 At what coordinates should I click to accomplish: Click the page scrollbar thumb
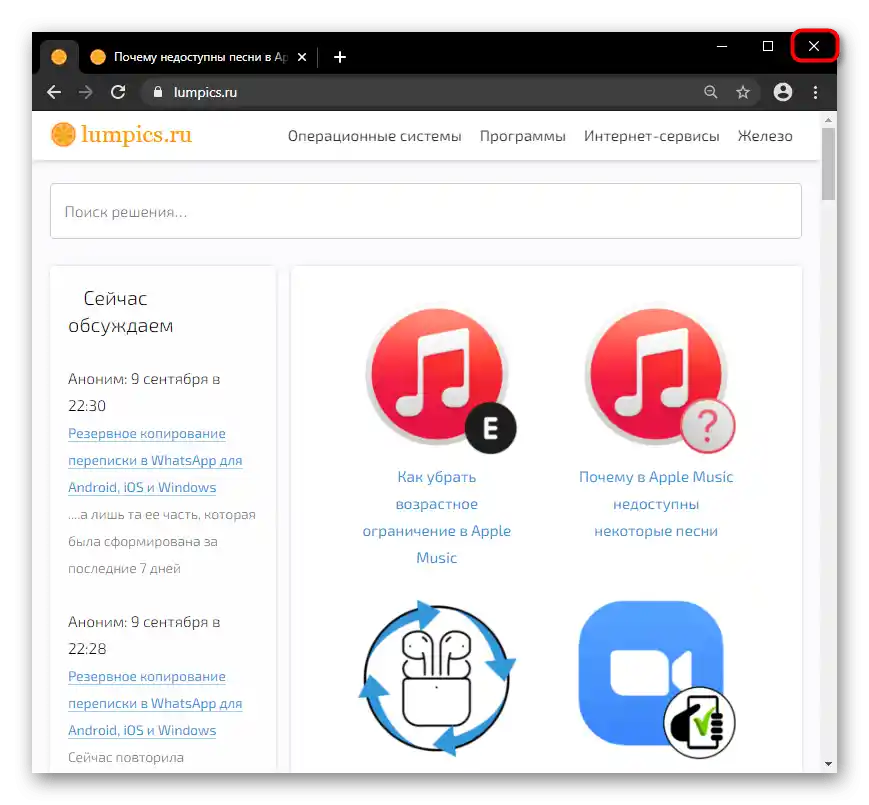coord(829,164)
